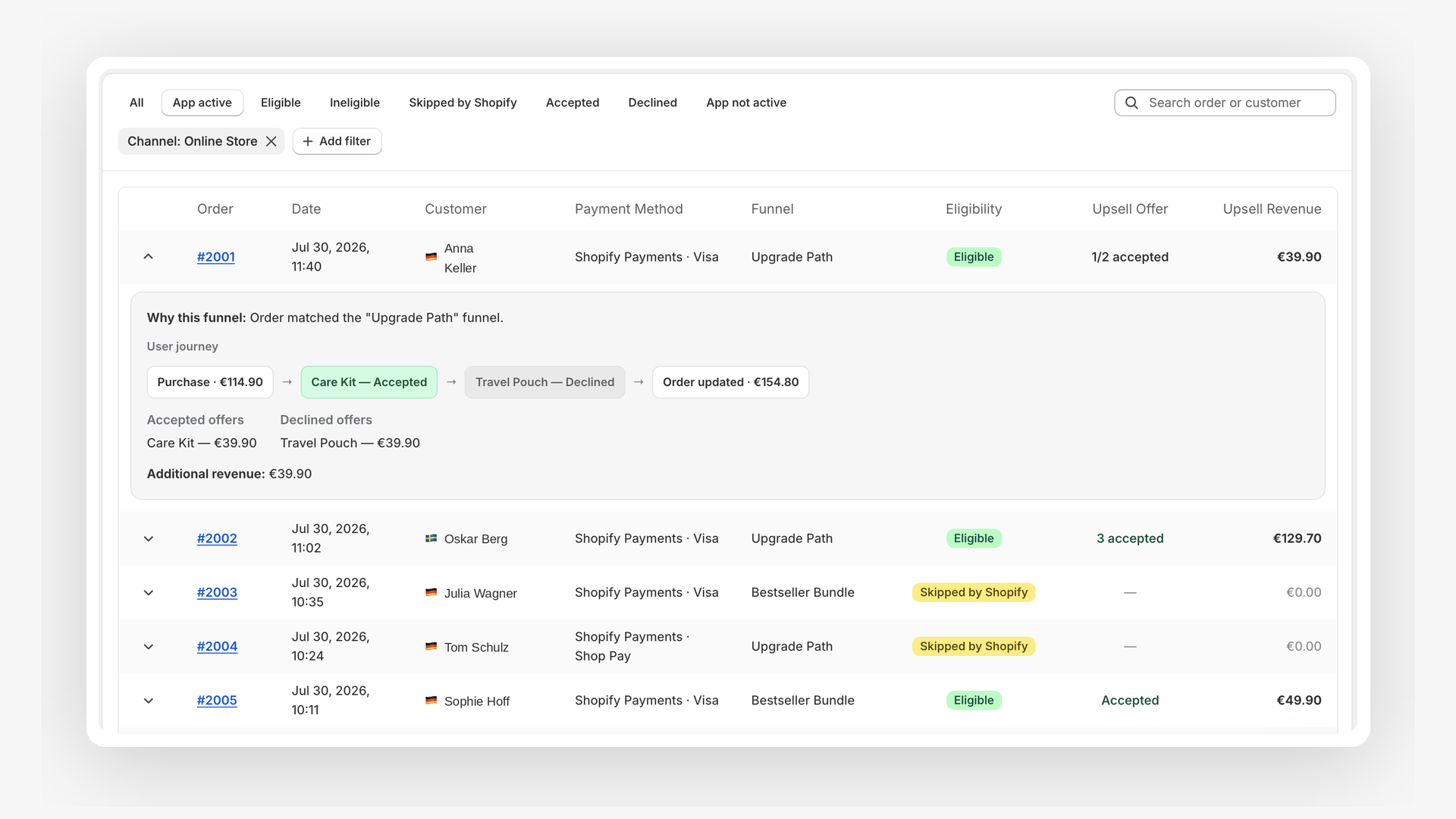The image size is (1456, 819).
Task: Select the App active tab
Action: 202,103
